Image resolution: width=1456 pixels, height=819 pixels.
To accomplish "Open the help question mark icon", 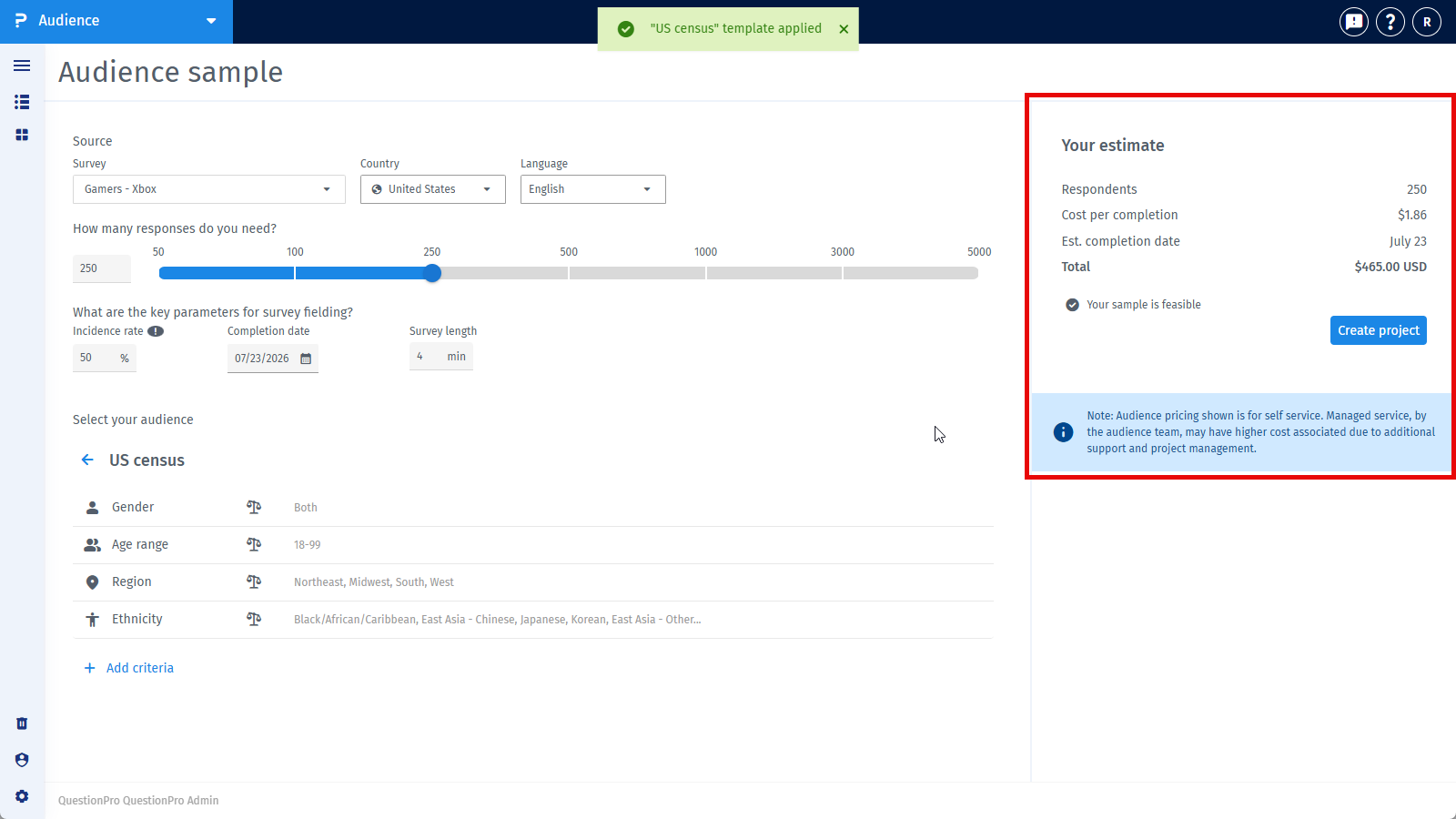I will click(1390, 21).
